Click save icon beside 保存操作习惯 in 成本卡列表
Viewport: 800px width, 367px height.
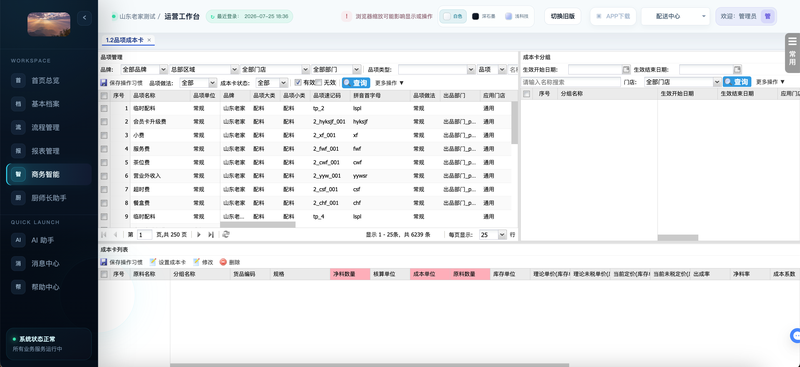point(104,262)
